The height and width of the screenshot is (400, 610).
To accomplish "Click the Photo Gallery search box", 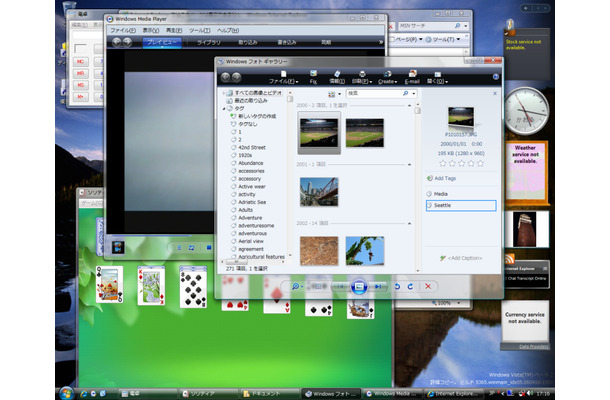I will click(374, 93).
